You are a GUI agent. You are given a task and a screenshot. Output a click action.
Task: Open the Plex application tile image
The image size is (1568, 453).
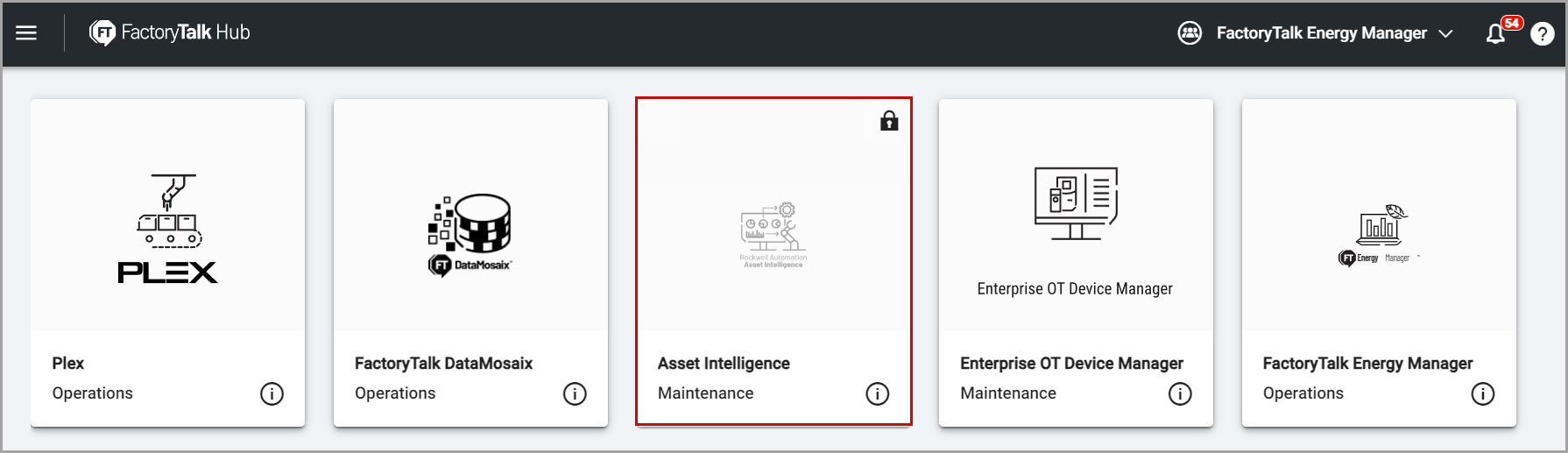tap(167, 228)
